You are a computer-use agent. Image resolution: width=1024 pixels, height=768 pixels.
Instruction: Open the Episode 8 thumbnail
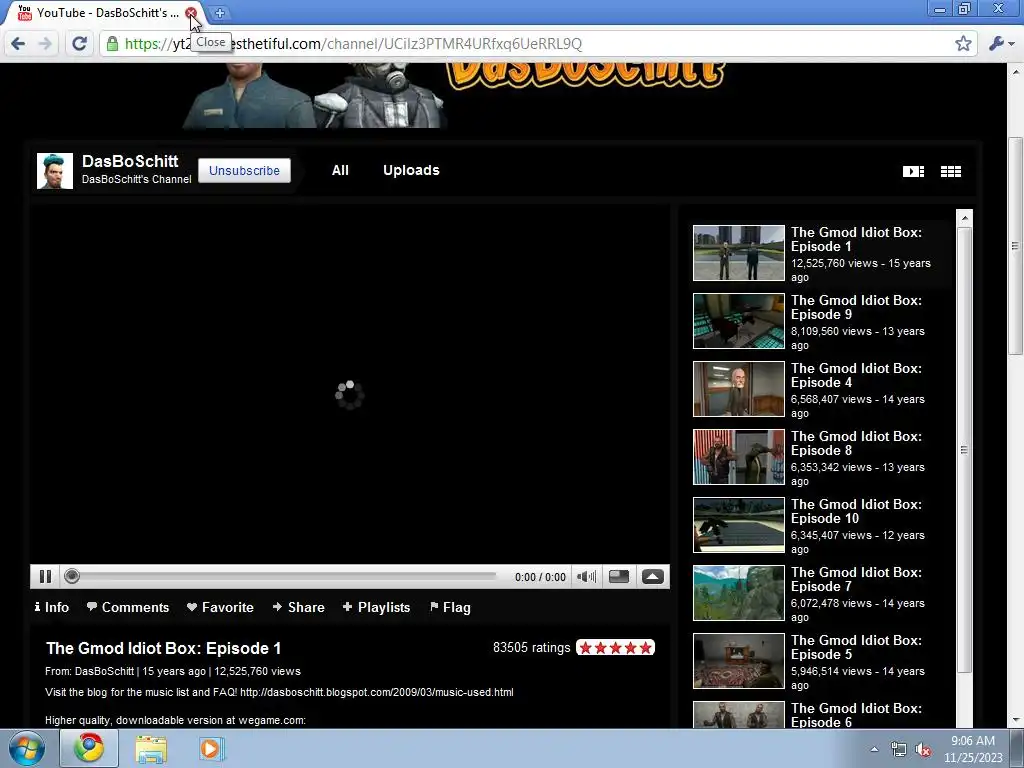pyautogui.click(x=739, y=456)
